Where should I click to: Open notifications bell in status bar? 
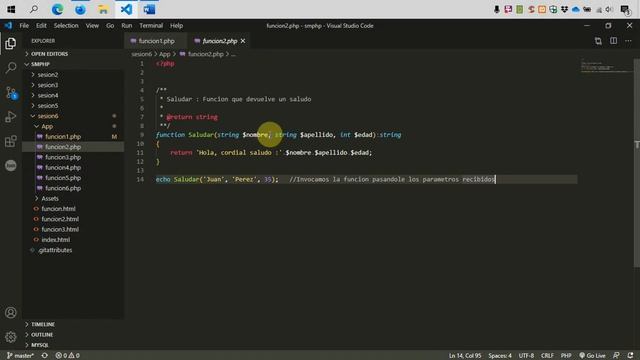[630, 356]
